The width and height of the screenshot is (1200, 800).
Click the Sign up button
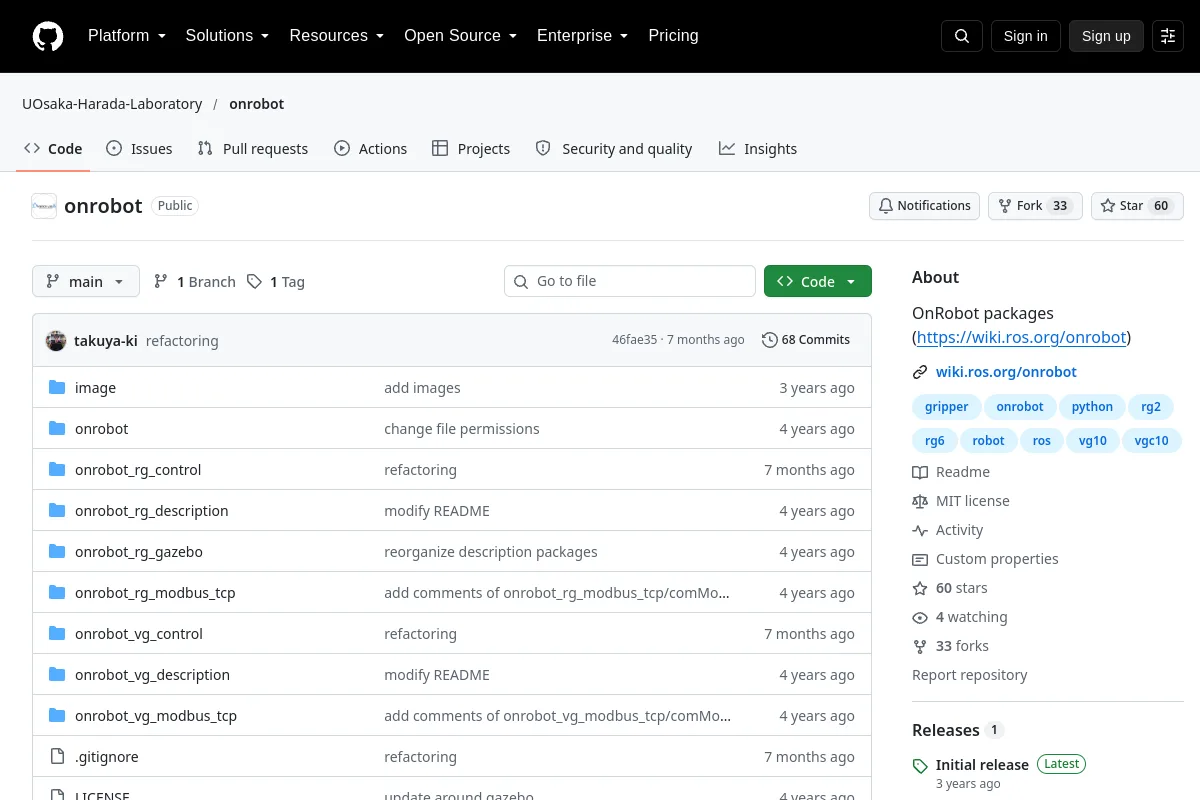(1106, 36)
